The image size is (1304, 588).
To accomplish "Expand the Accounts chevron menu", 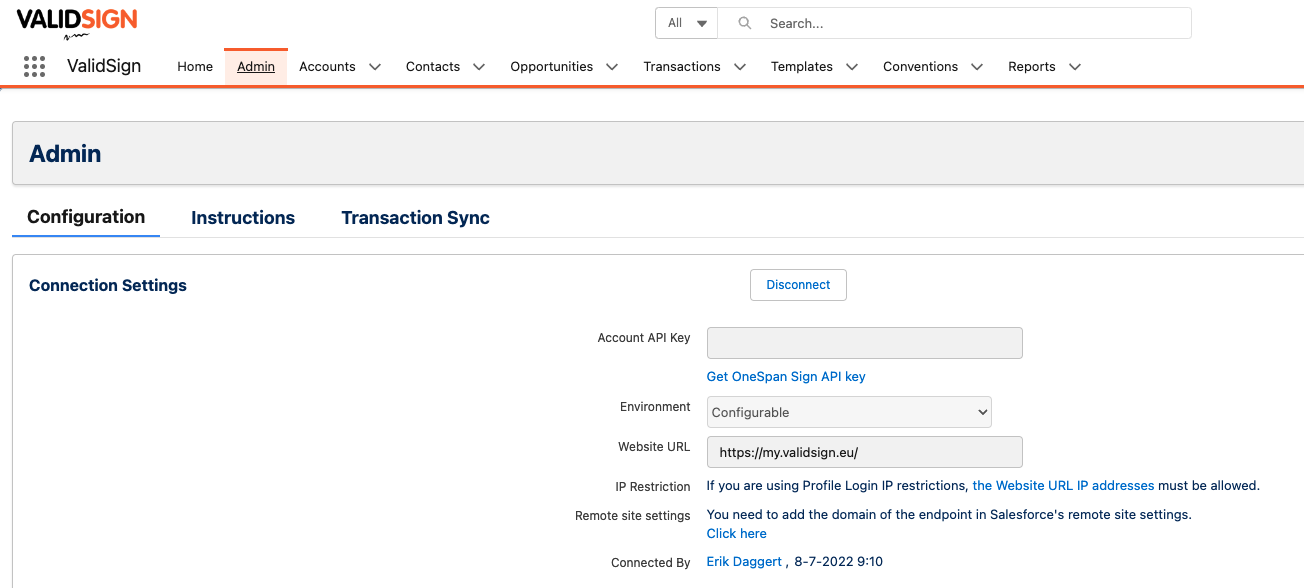I will pos(375,67).
